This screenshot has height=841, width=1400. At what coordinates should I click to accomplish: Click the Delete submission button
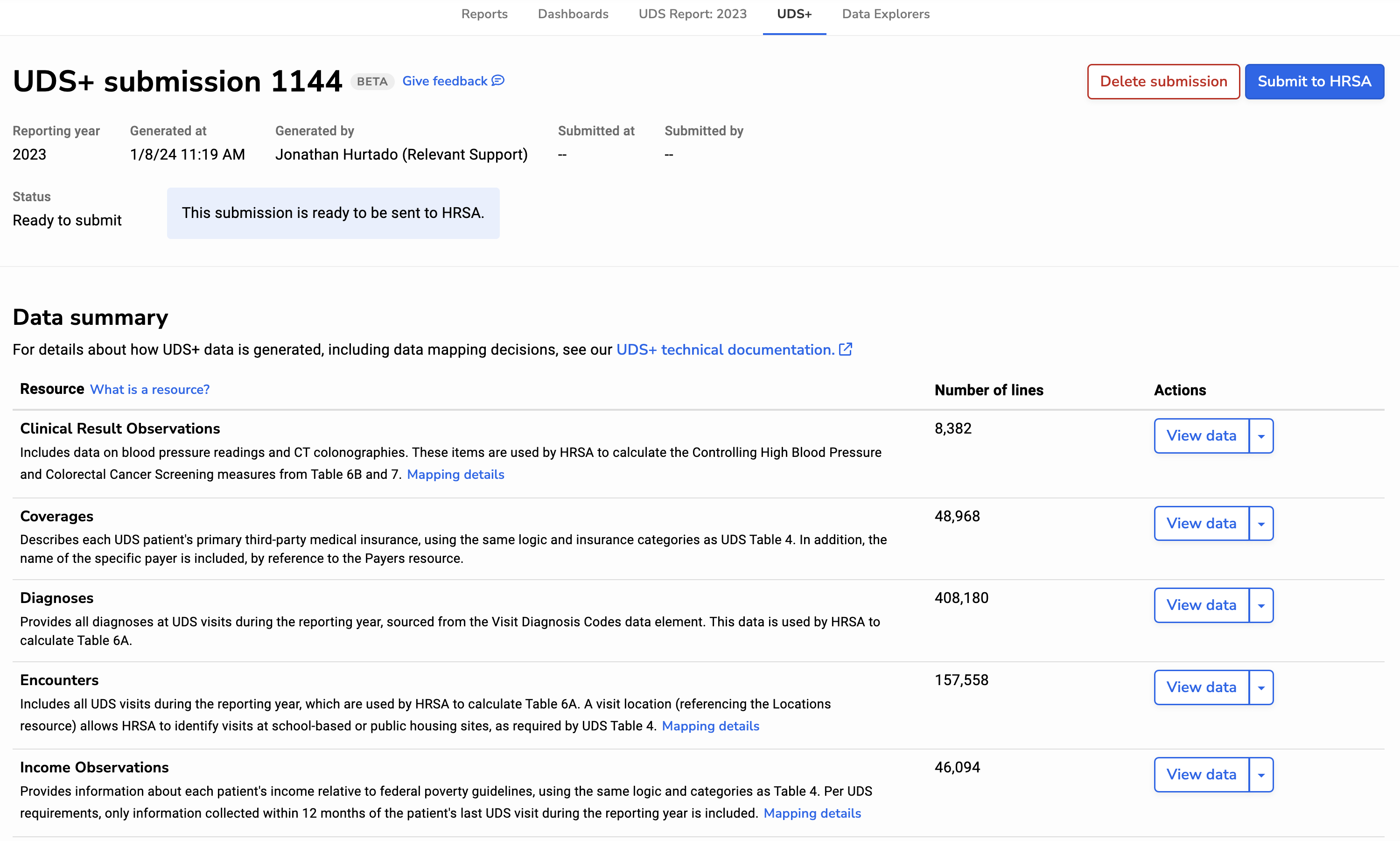coord(1163,82)
